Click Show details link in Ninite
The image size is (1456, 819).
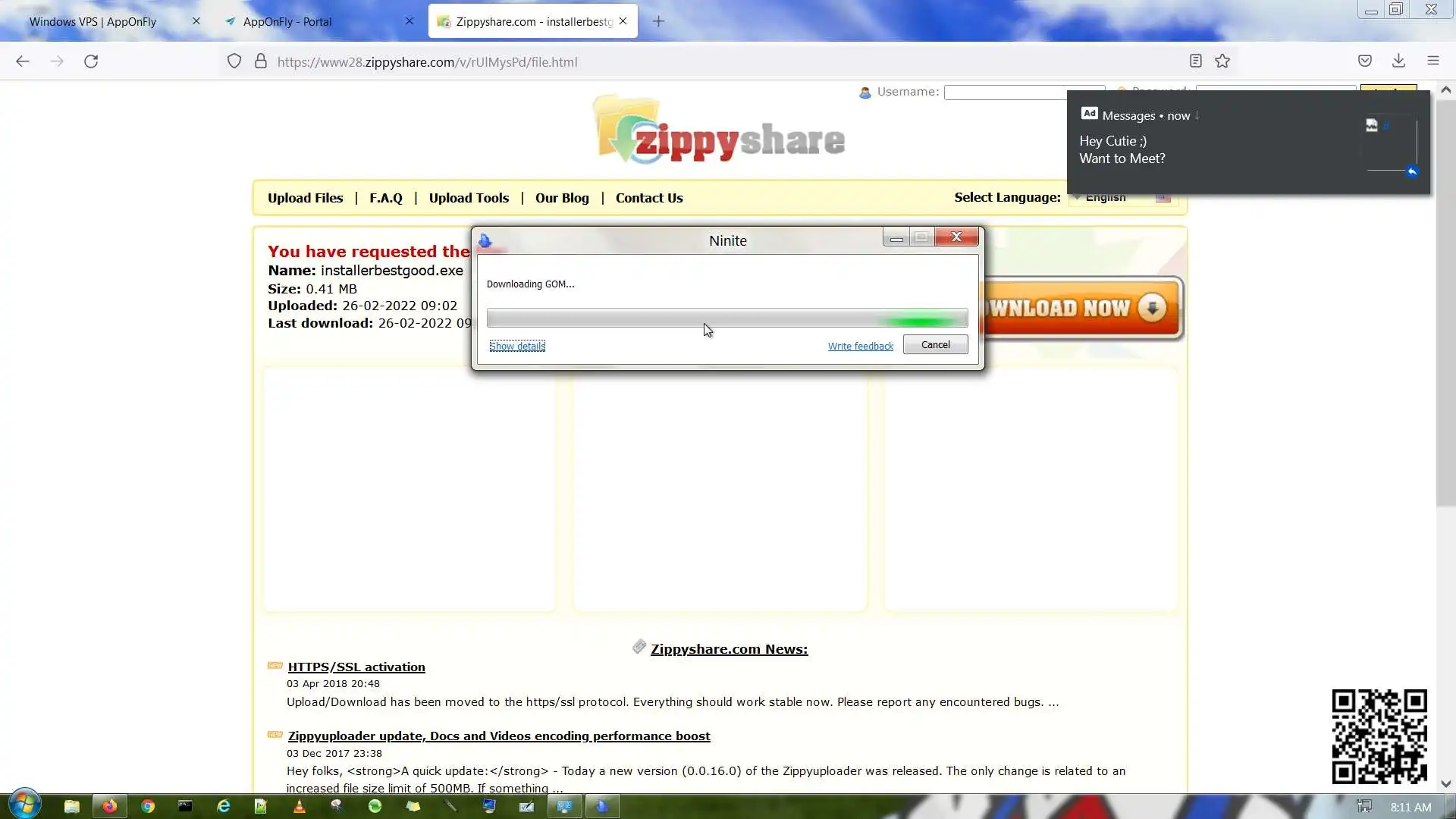tap(517, 346)
